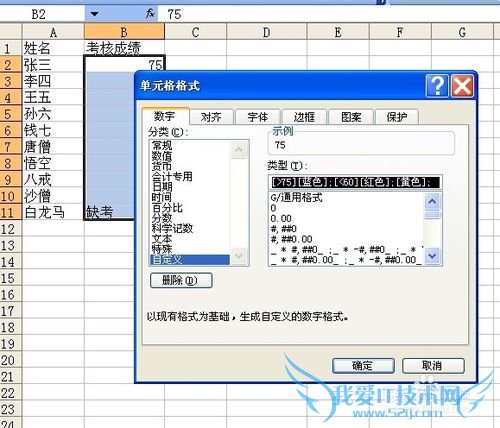
Task: Select row 15 header
Action: (x=11, y=278)
